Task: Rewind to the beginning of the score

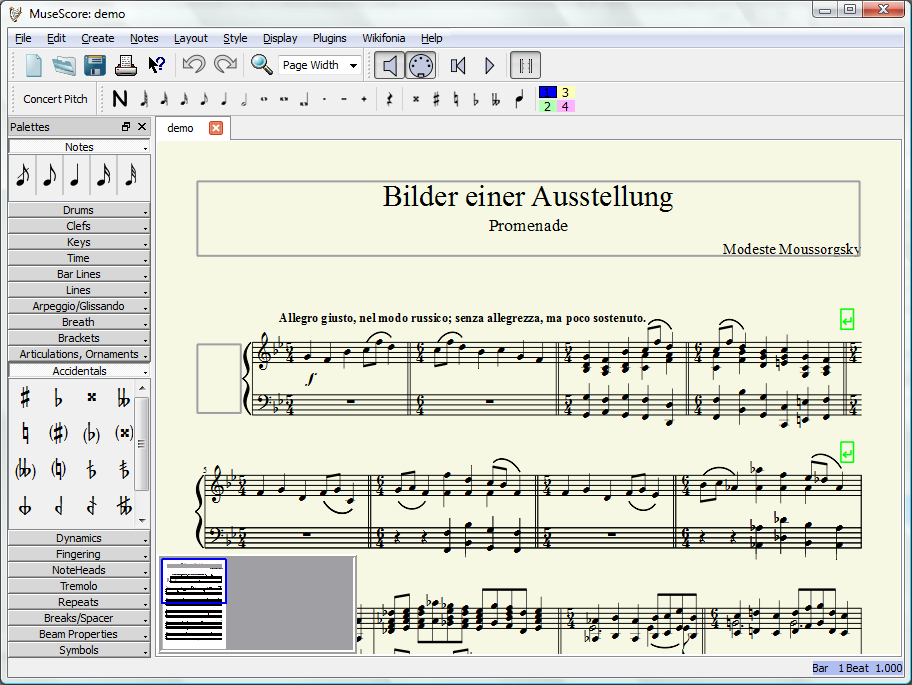Action: click(x=458, y=64)
